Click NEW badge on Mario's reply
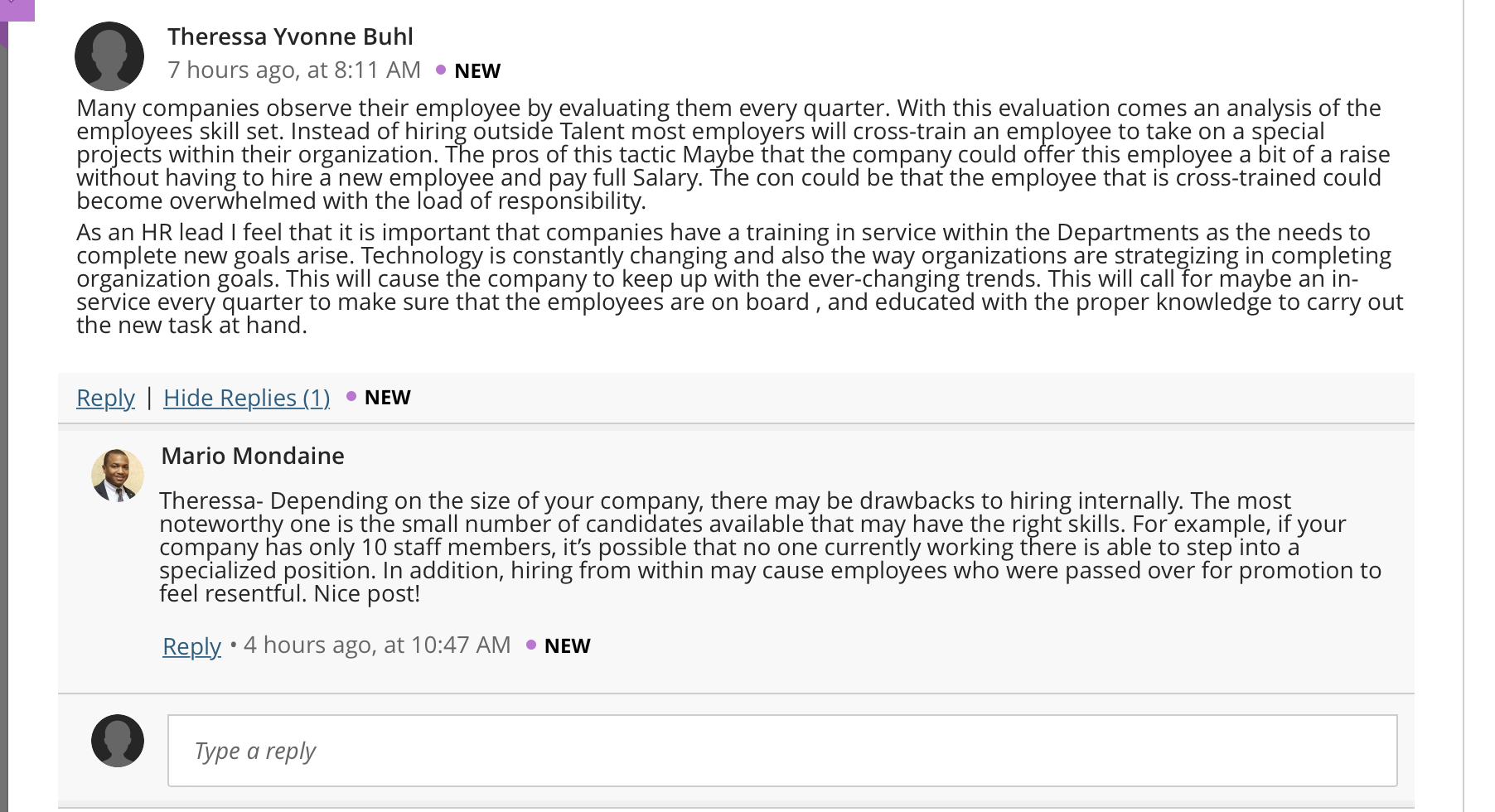 tap(568, 646)
